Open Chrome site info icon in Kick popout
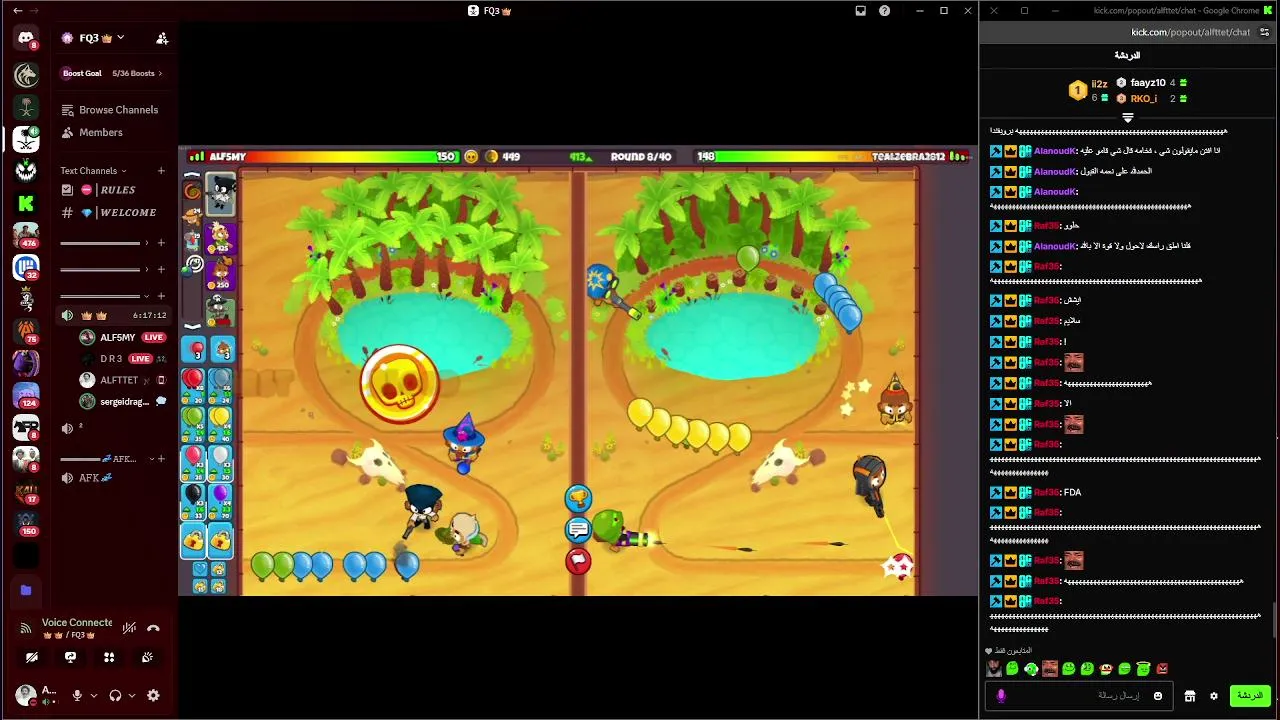This screenshot has height=720, width=1280. (1264, 32)
